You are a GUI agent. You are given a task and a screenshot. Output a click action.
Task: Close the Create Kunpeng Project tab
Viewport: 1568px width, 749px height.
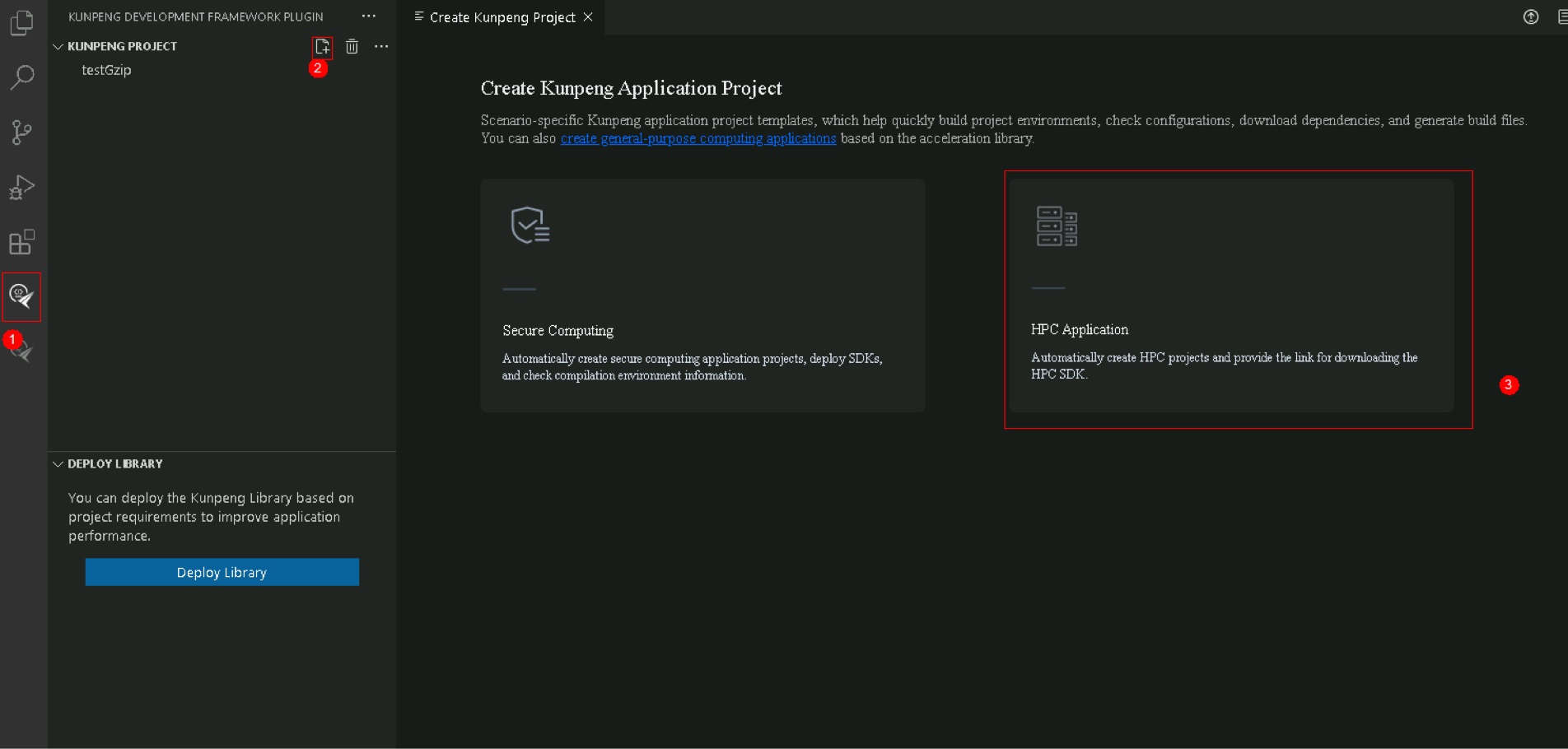pyautogui.click(x=588, y=17)
